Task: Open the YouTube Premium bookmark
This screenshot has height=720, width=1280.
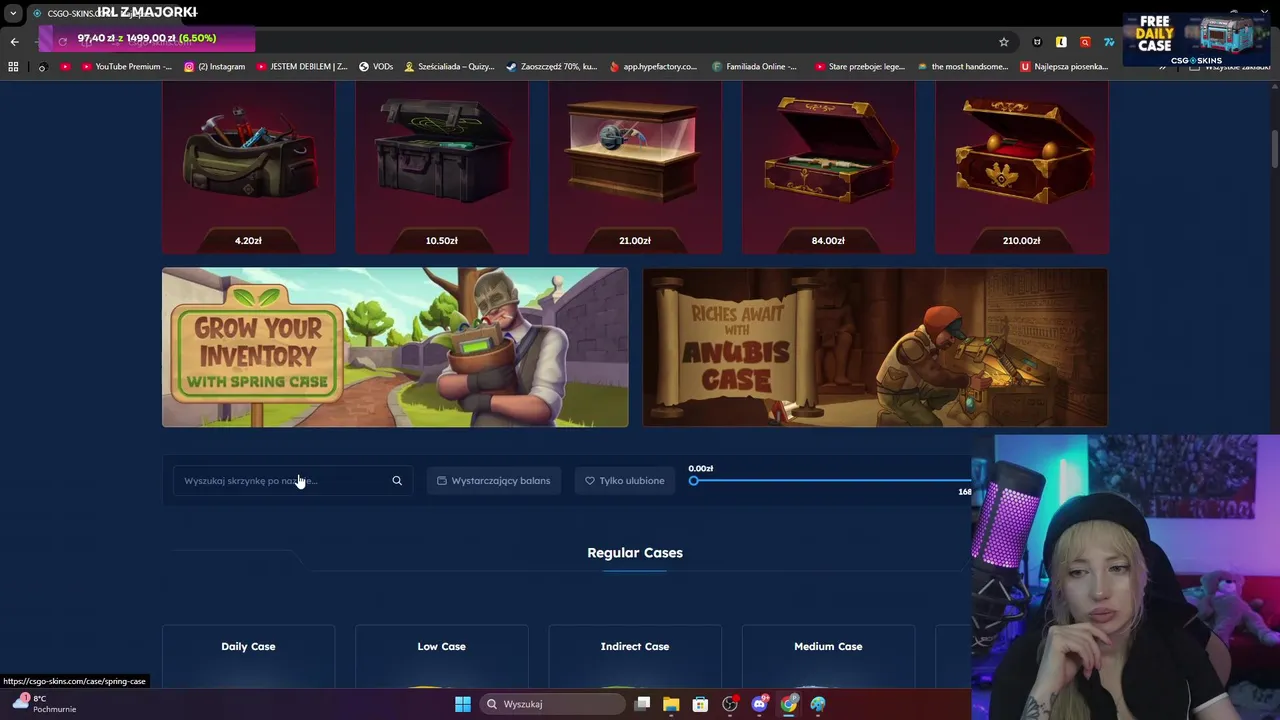Action: [x=125, y=67]
